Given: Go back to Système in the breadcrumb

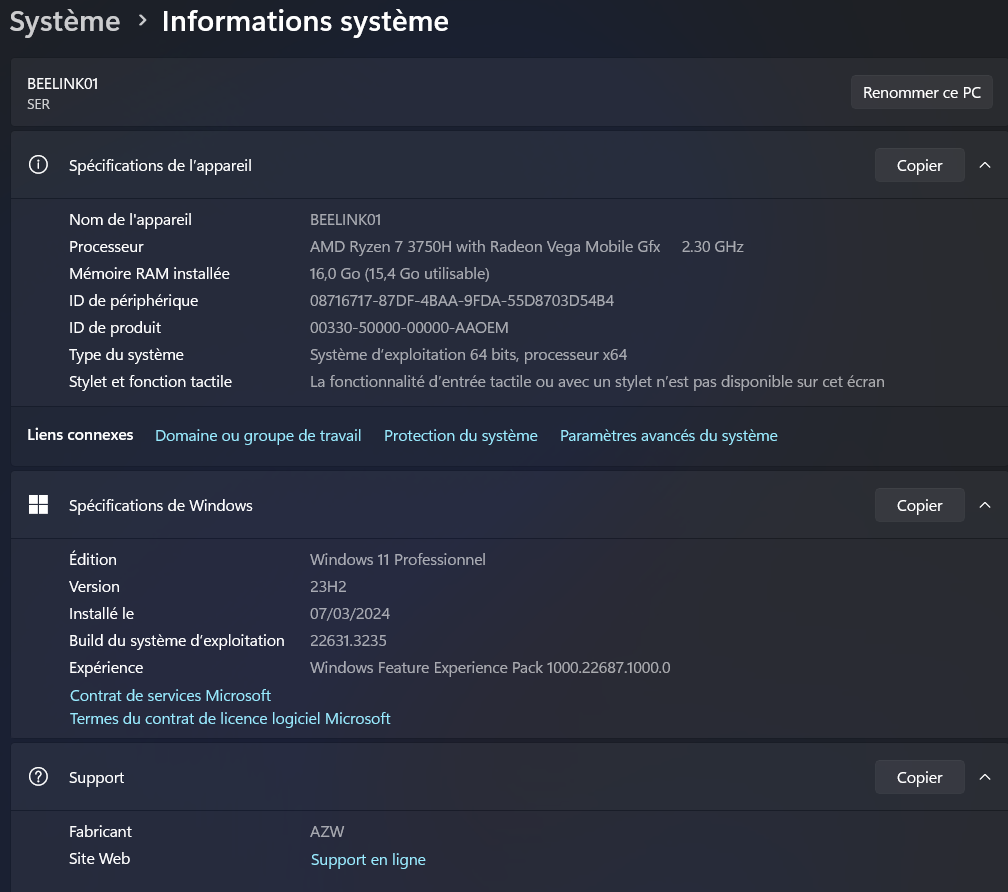Looking at the screenshot, I should [65, 21].
